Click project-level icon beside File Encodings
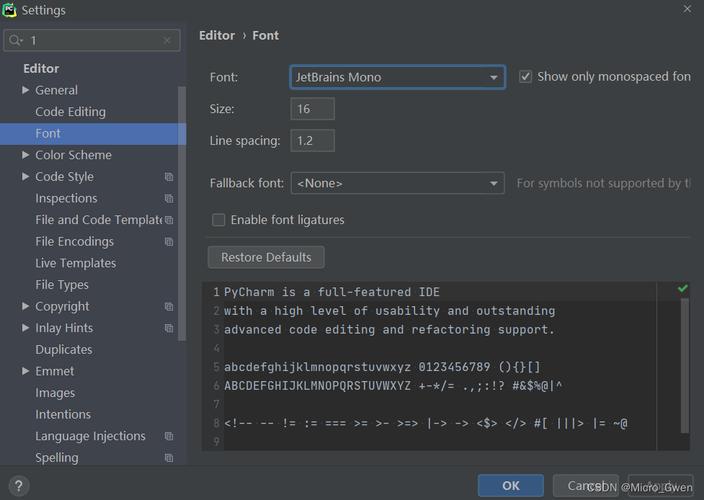Viewport: 704px width, 500px height. [x=169, y=242]
